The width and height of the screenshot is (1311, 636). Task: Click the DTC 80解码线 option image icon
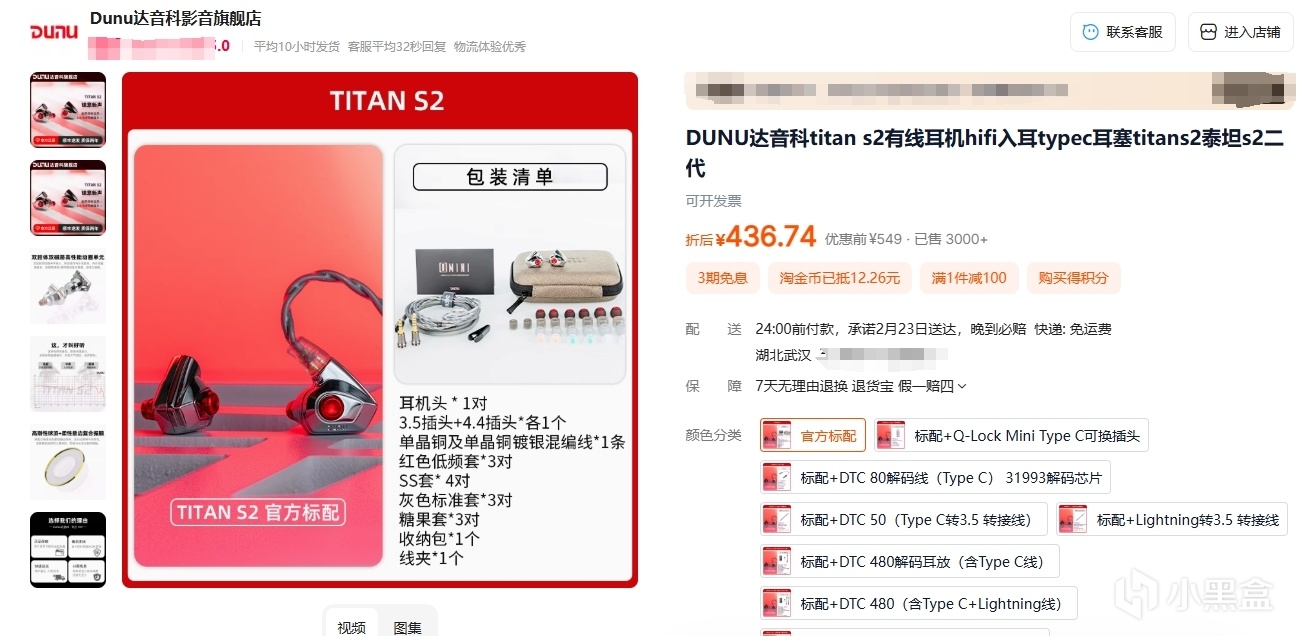[x=776, y=478]
